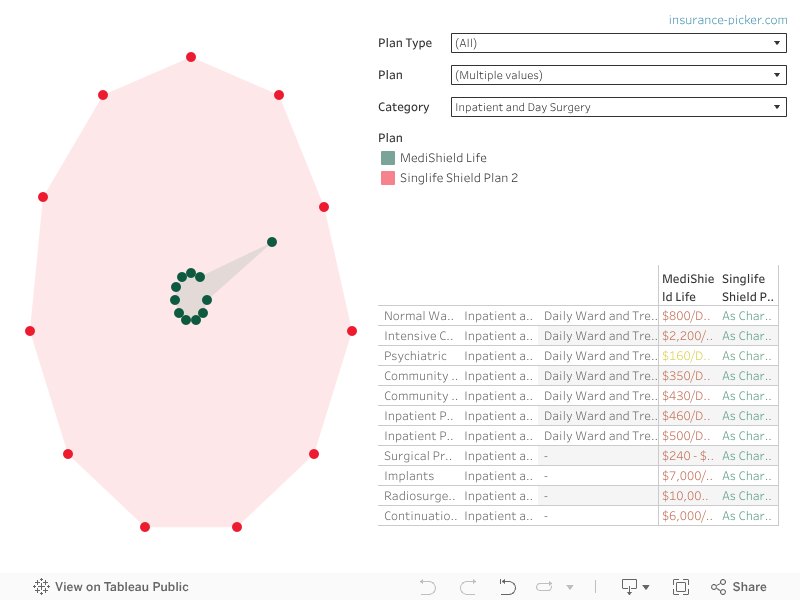This screenshot has width=800, height=600.
Task: Select the Singlife Shield Plan 2 pink swatch
Action: [388, 178]
